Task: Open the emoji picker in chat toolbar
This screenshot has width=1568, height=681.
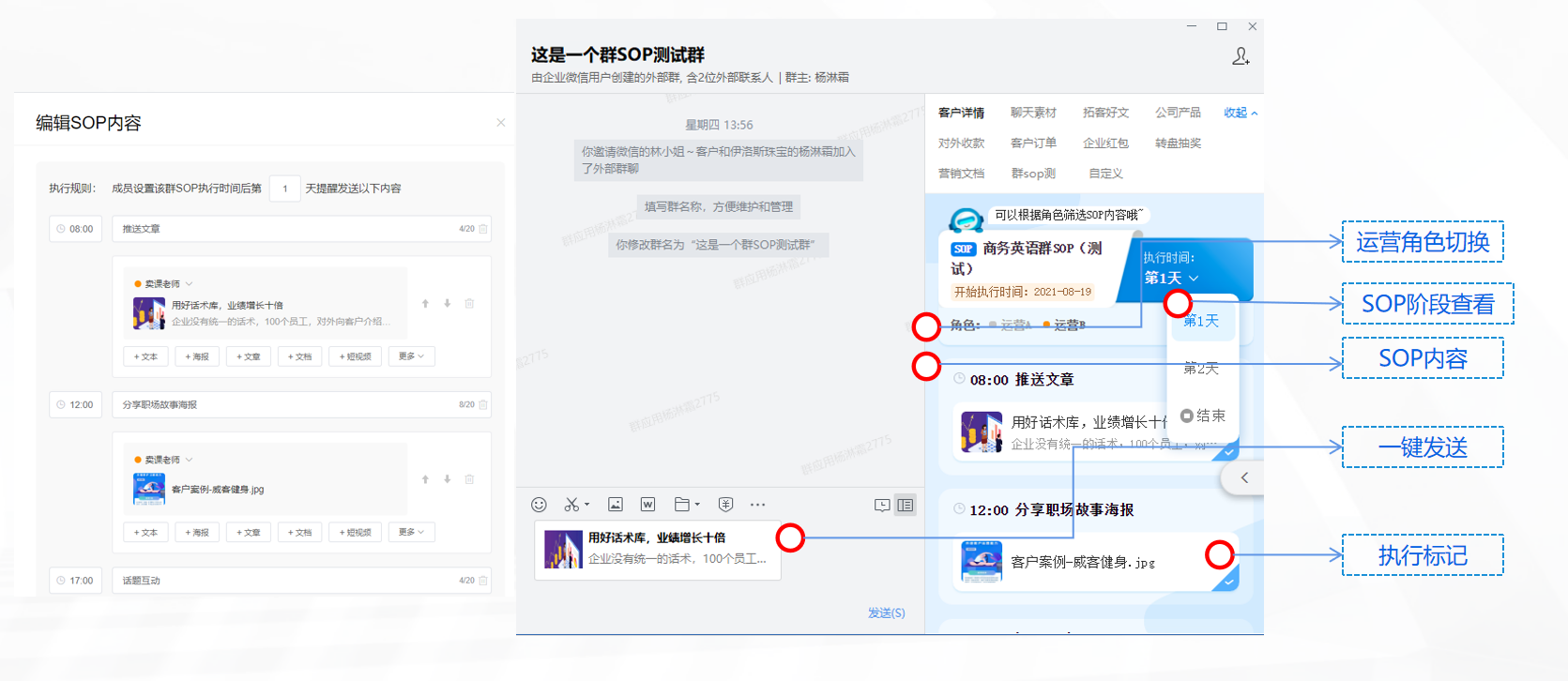Action: tap(539, 505)
